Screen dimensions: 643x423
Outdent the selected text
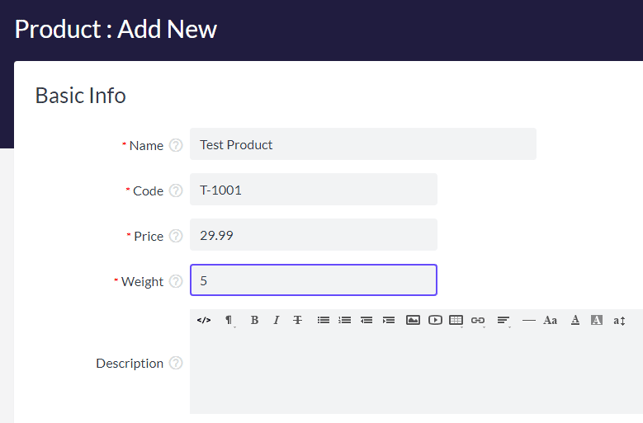[x=367, y=320]
